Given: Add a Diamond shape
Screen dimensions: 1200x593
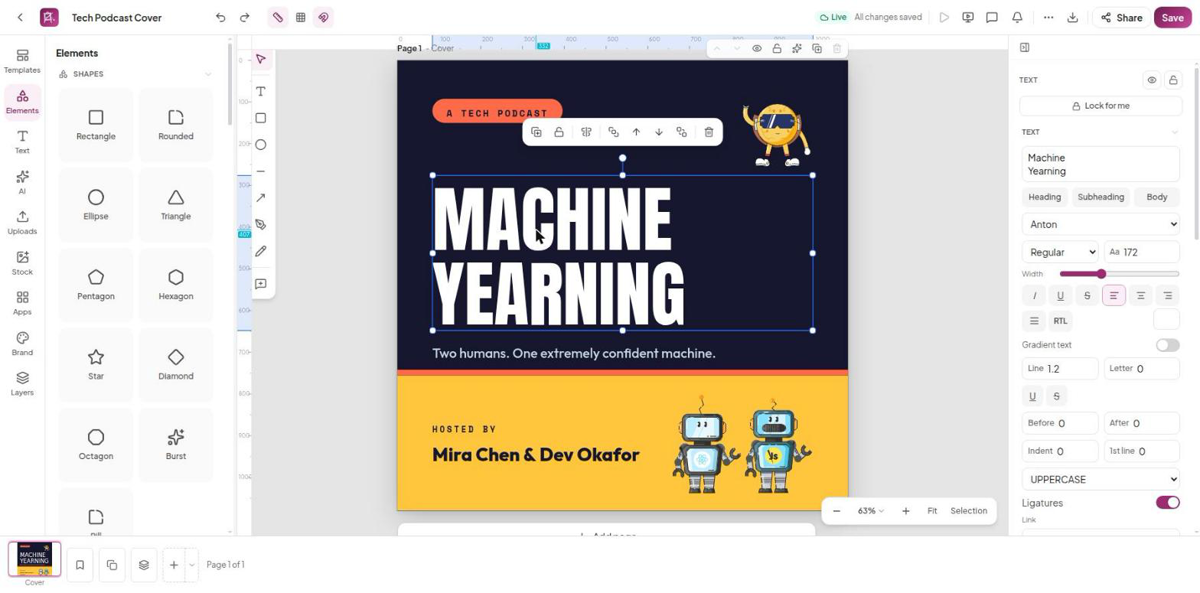Looking at the screenshot, I should pos(176,365).
